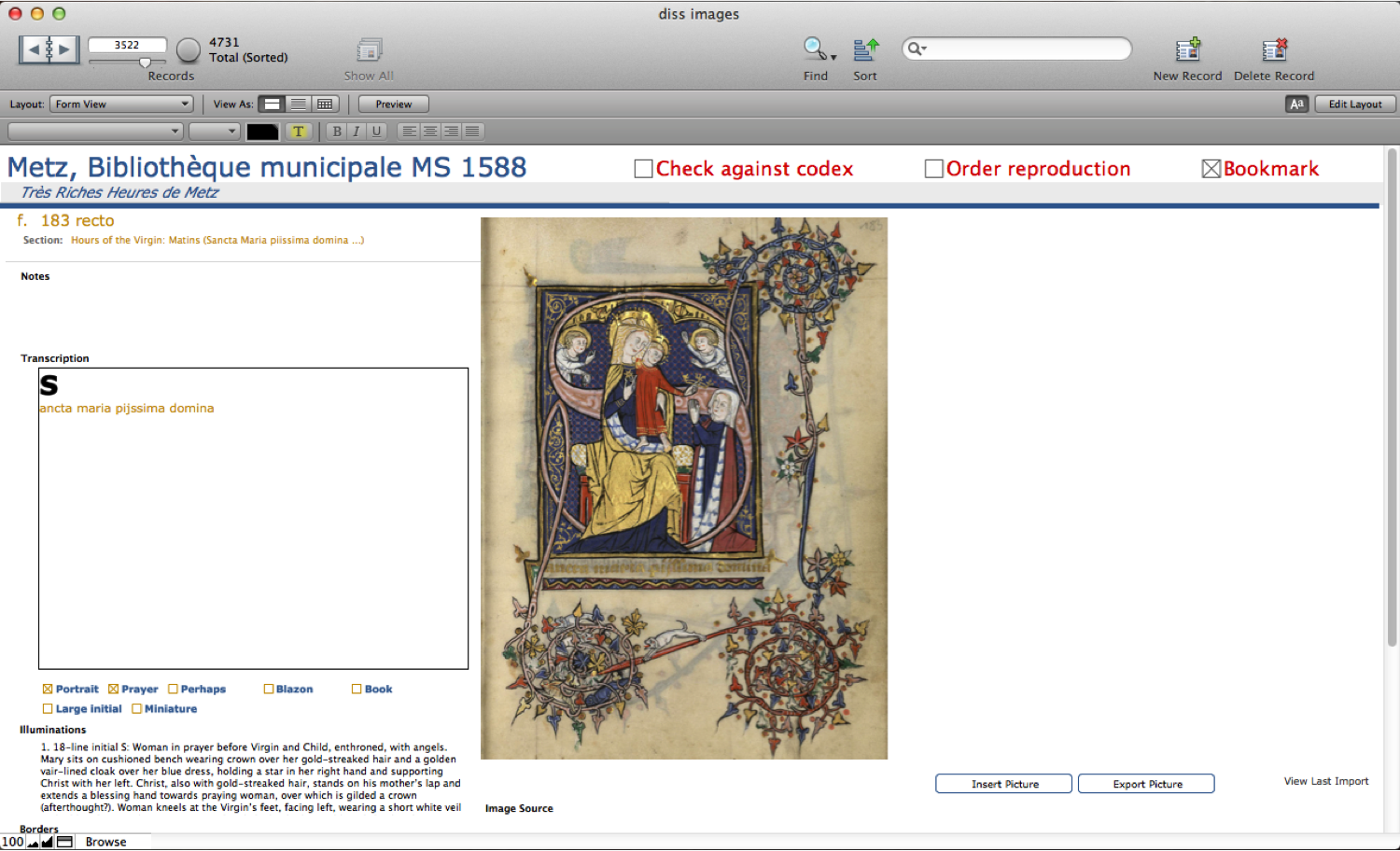Open the font size dropdown

[x=215, y=132]
